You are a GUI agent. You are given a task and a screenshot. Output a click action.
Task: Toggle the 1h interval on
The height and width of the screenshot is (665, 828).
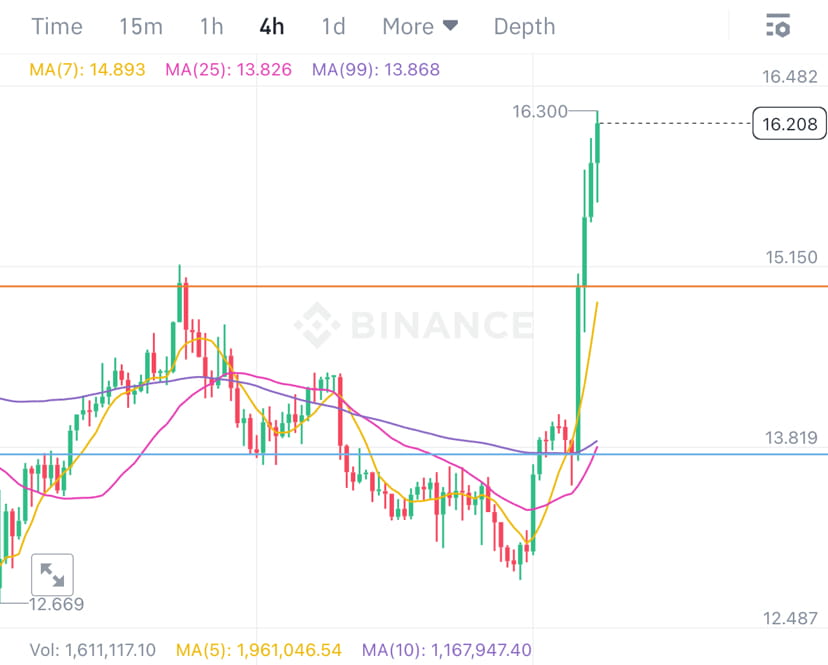(210, 27)
